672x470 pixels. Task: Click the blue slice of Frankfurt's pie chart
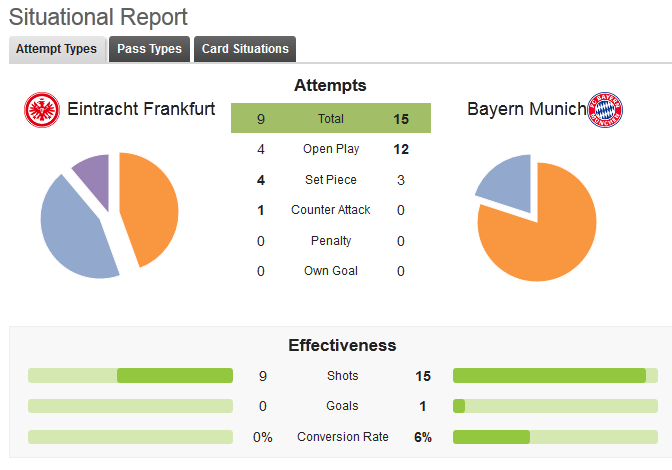(75, 231)
